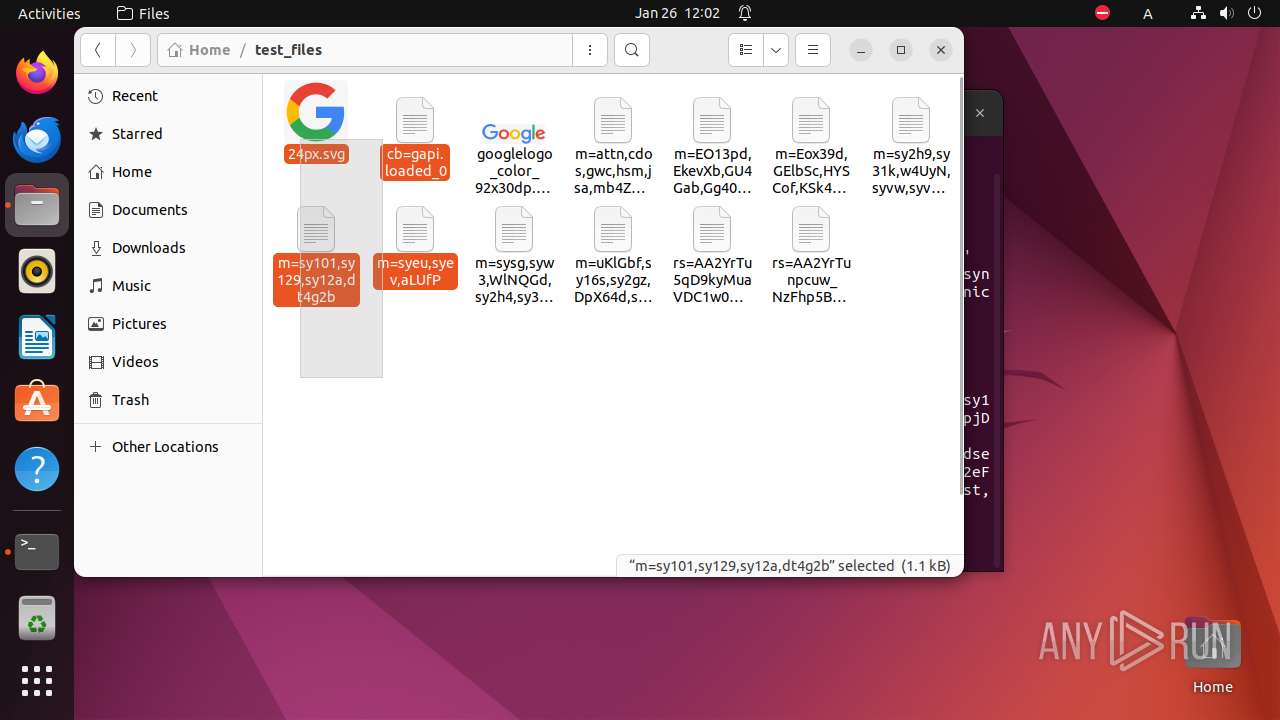Open the Files app menu in top bar
Viewport: 1280px width, 720px height.
143,13
